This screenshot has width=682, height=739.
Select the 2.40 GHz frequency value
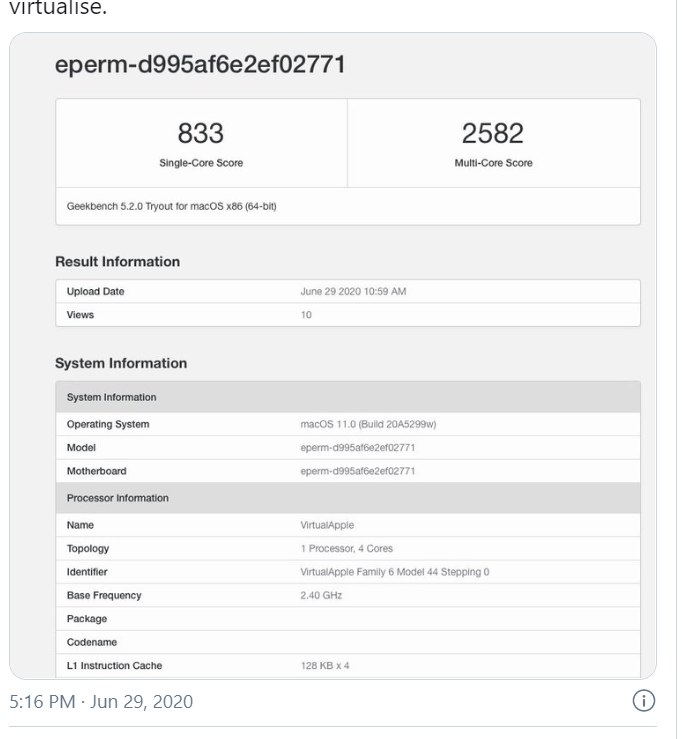click(321, 596)
